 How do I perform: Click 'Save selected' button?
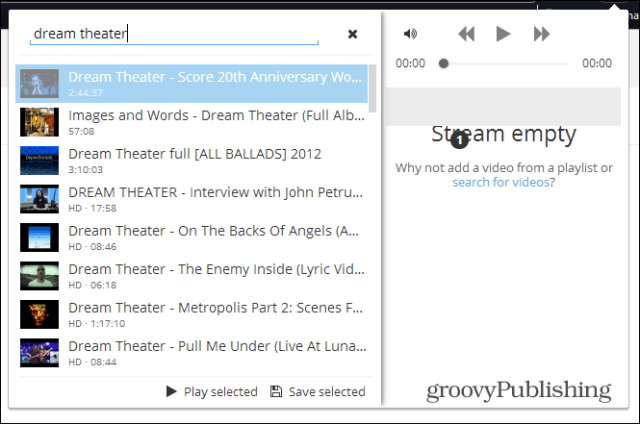[318, 392]
